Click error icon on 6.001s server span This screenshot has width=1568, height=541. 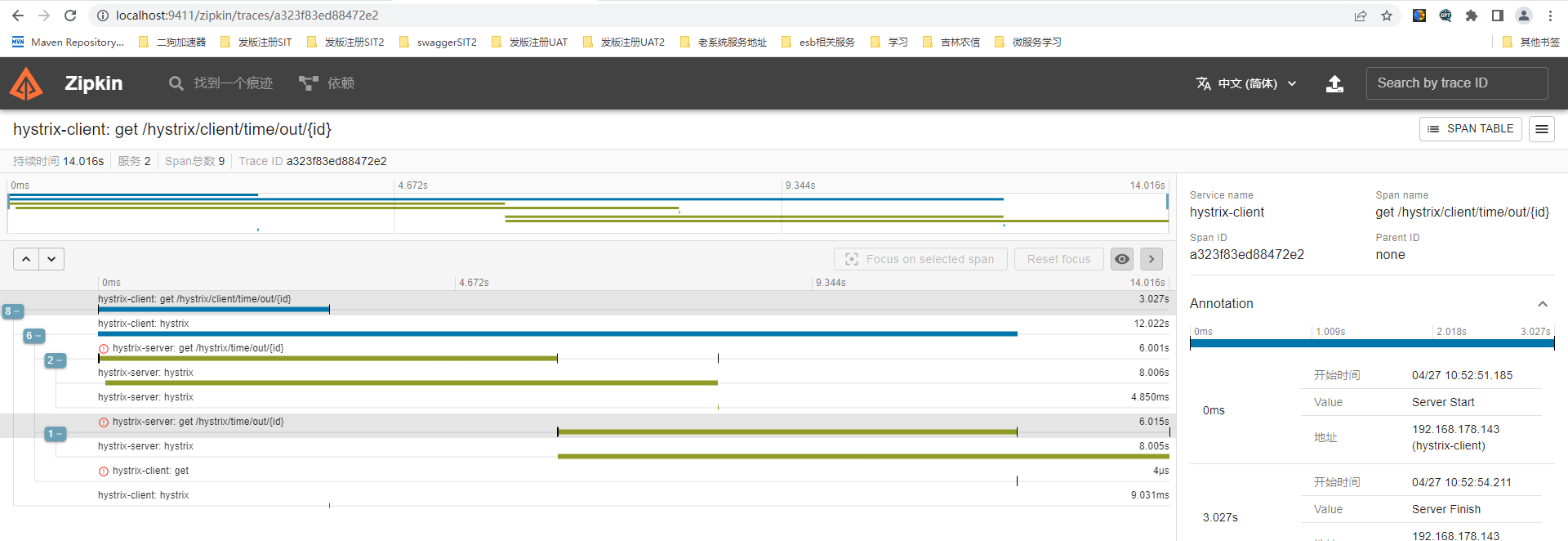(x=104, y=349)
